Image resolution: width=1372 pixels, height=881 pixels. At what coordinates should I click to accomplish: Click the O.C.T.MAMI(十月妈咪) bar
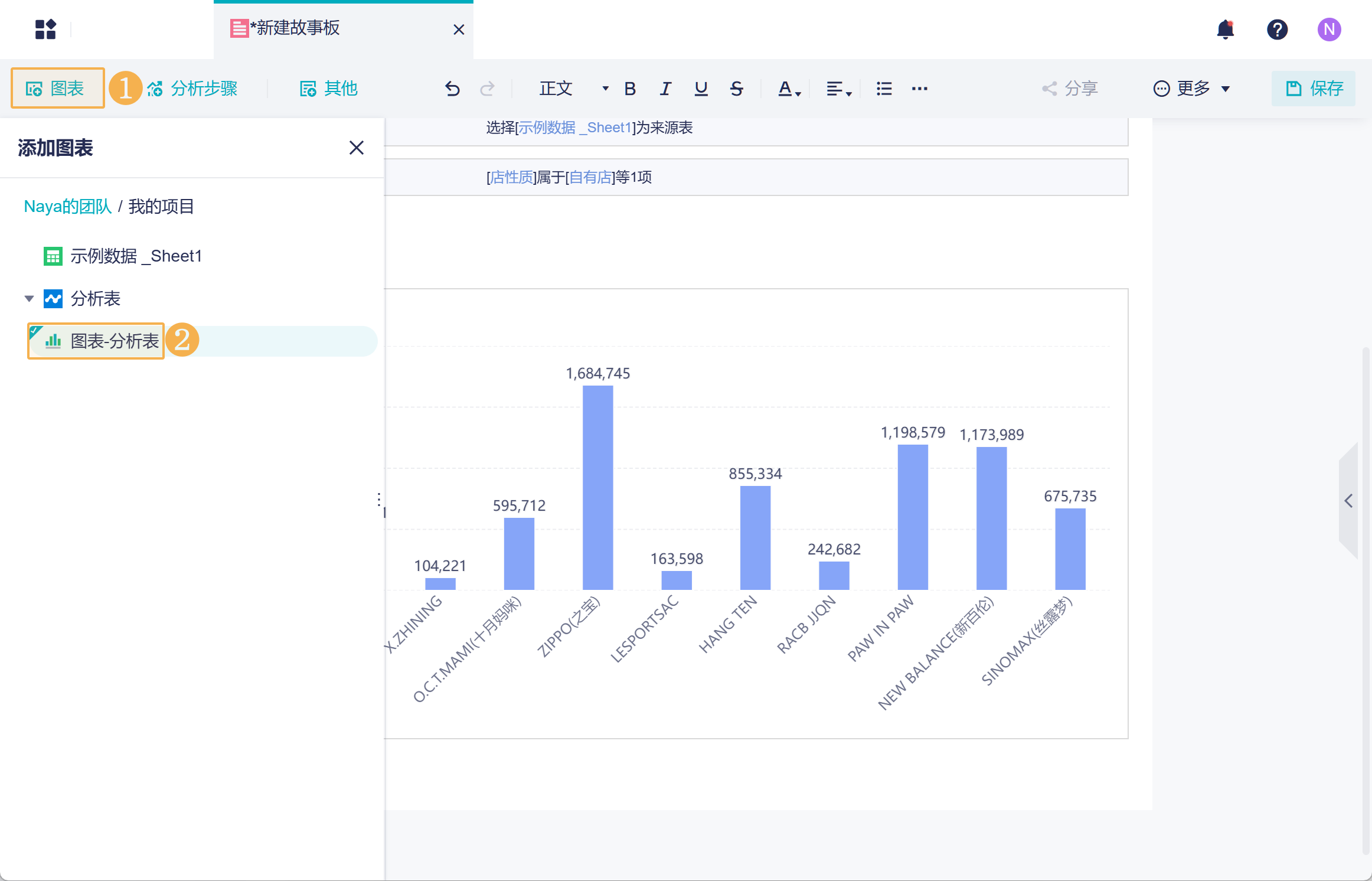[519, 554]
